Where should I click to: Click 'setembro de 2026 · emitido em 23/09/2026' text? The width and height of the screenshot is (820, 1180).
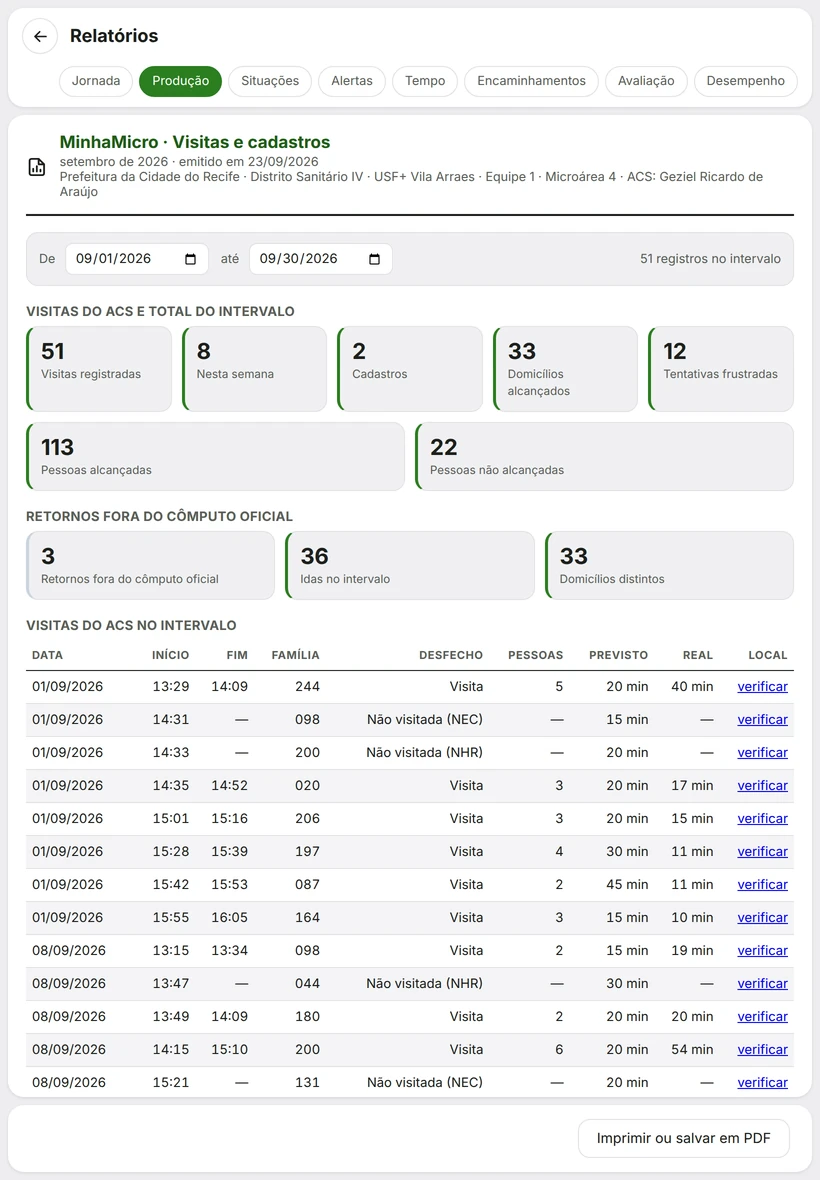click(189, 162)
